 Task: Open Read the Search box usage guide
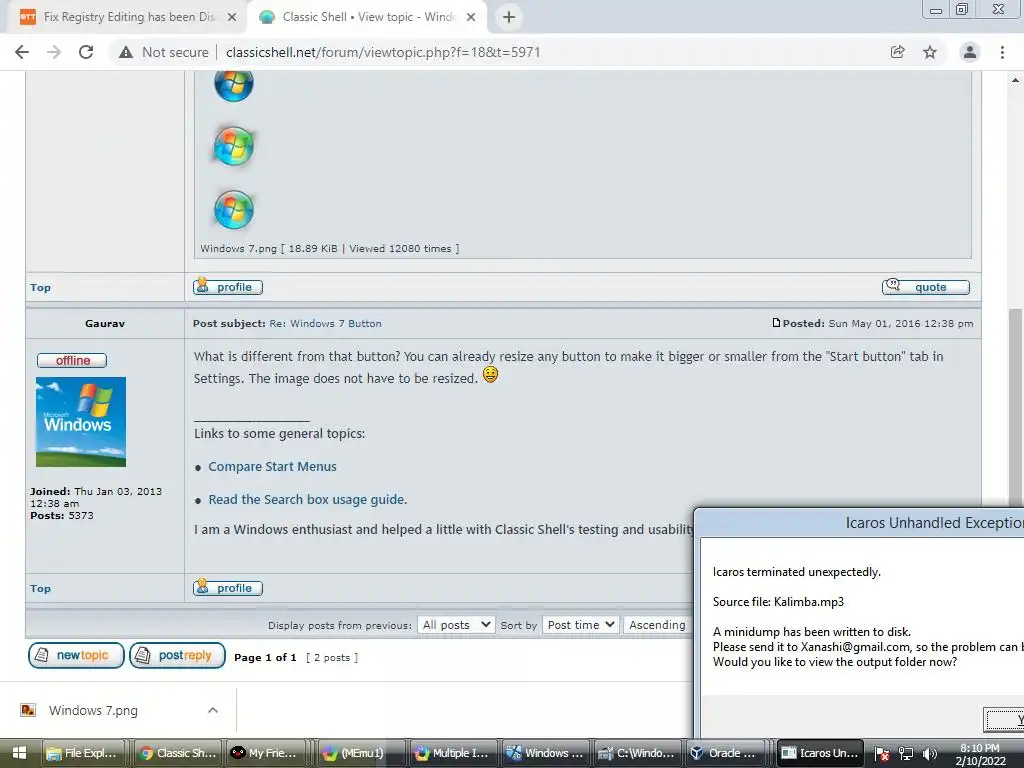click(x=308, y=500)
